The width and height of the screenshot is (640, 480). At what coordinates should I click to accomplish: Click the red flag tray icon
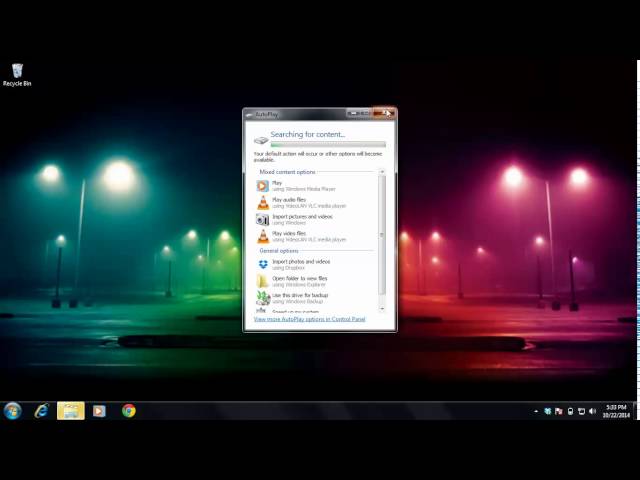click(x=559, y=411)
